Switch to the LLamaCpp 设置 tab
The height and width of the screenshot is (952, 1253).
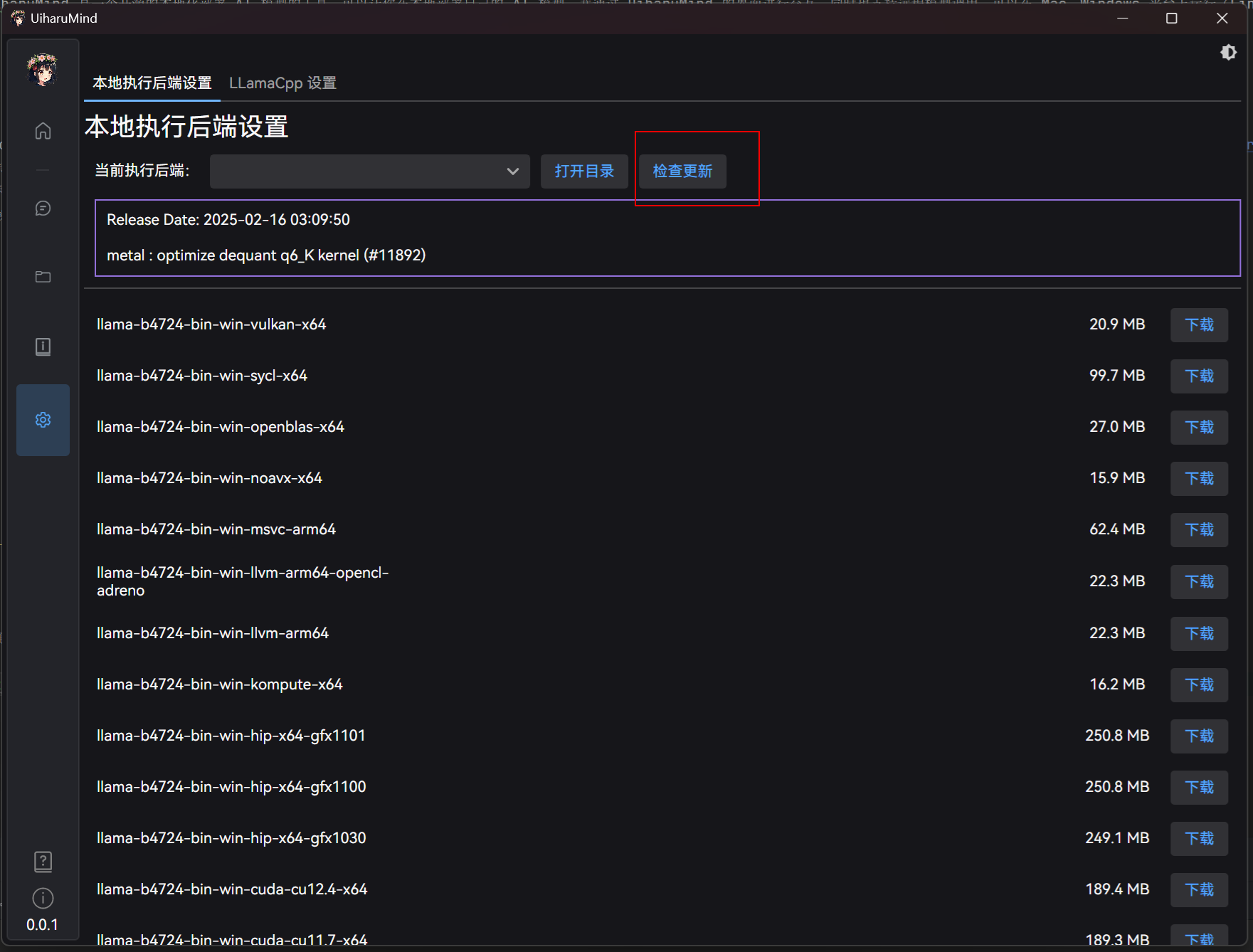[282, 83]
